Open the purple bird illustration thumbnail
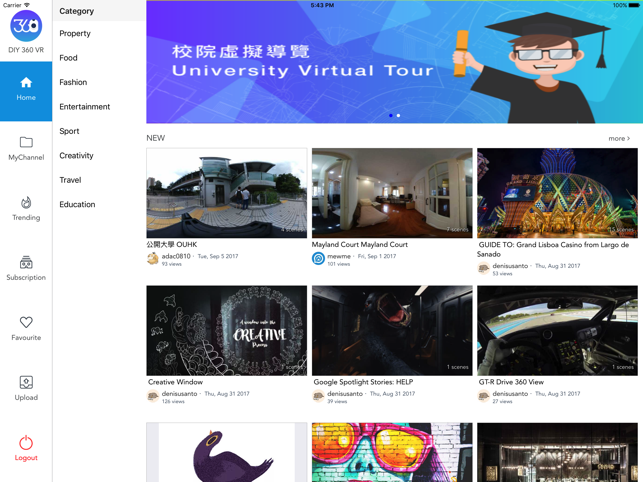This screenshot has width=643, height=482. coord(226,452)
